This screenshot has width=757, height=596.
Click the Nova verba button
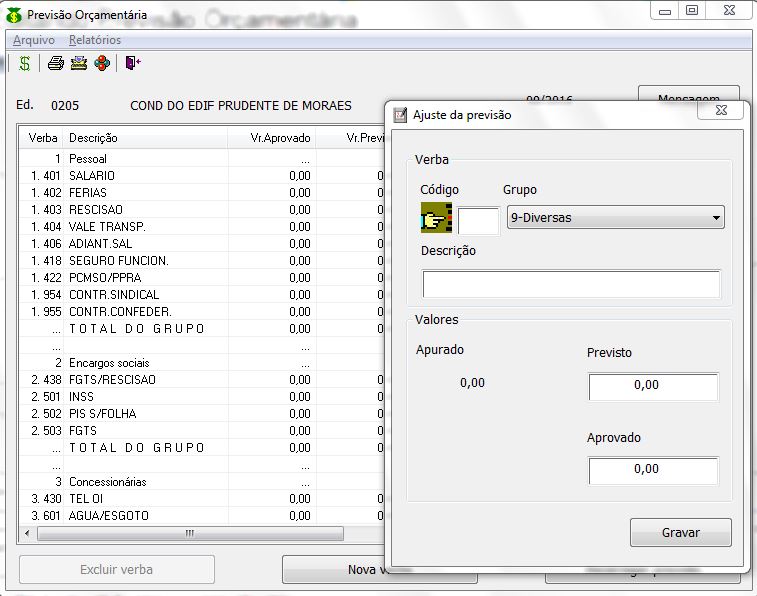coord(333,569)
